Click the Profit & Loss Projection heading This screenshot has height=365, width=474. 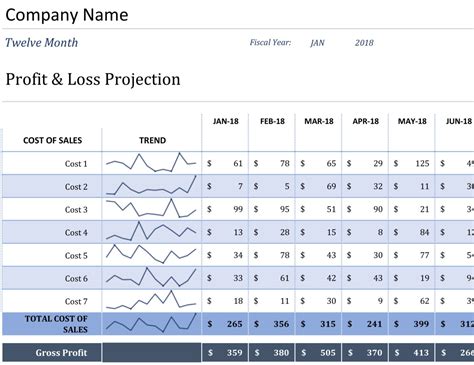(x=93, y=80)
